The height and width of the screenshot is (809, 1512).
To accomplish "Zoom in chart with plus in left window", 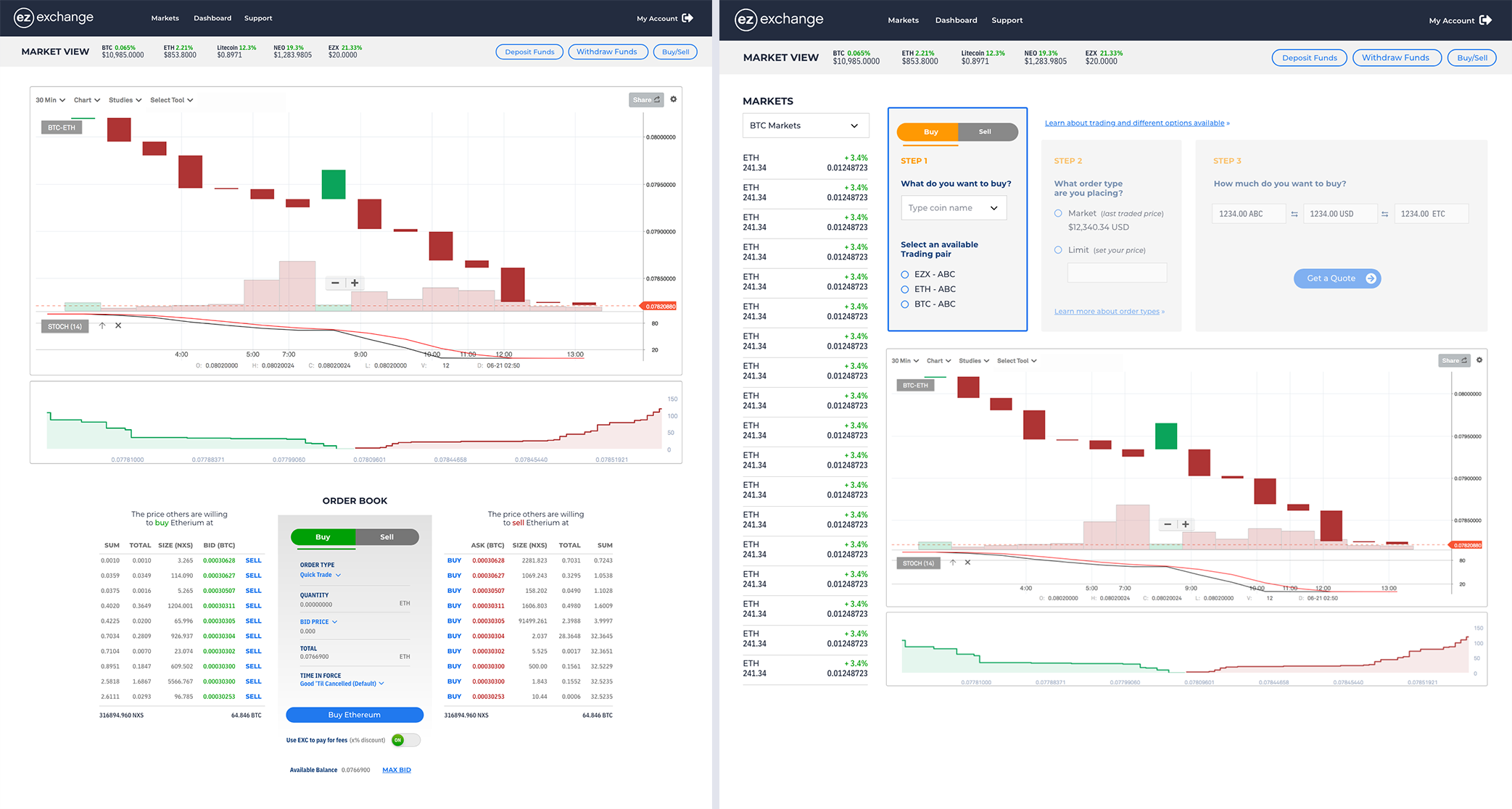I will (355, 283).
